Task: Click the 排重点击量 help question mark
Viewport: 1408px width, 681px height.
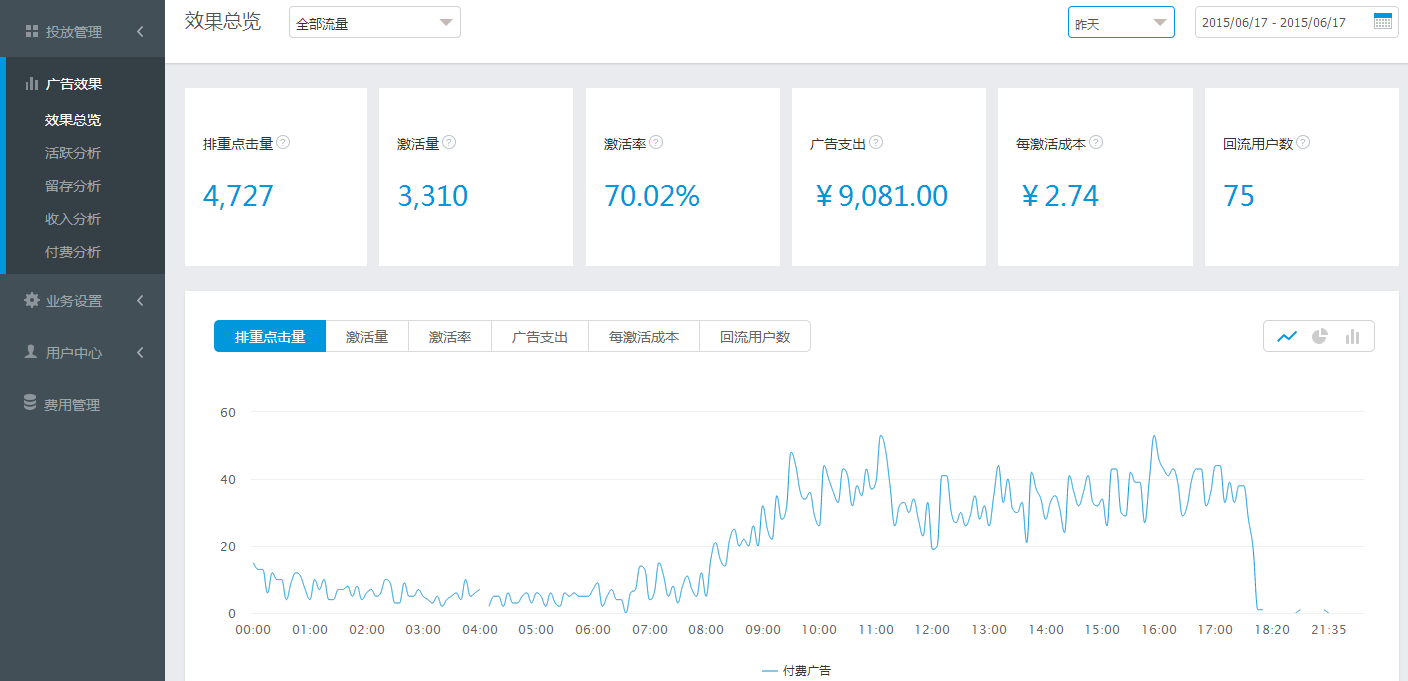Action: point(283,142)
